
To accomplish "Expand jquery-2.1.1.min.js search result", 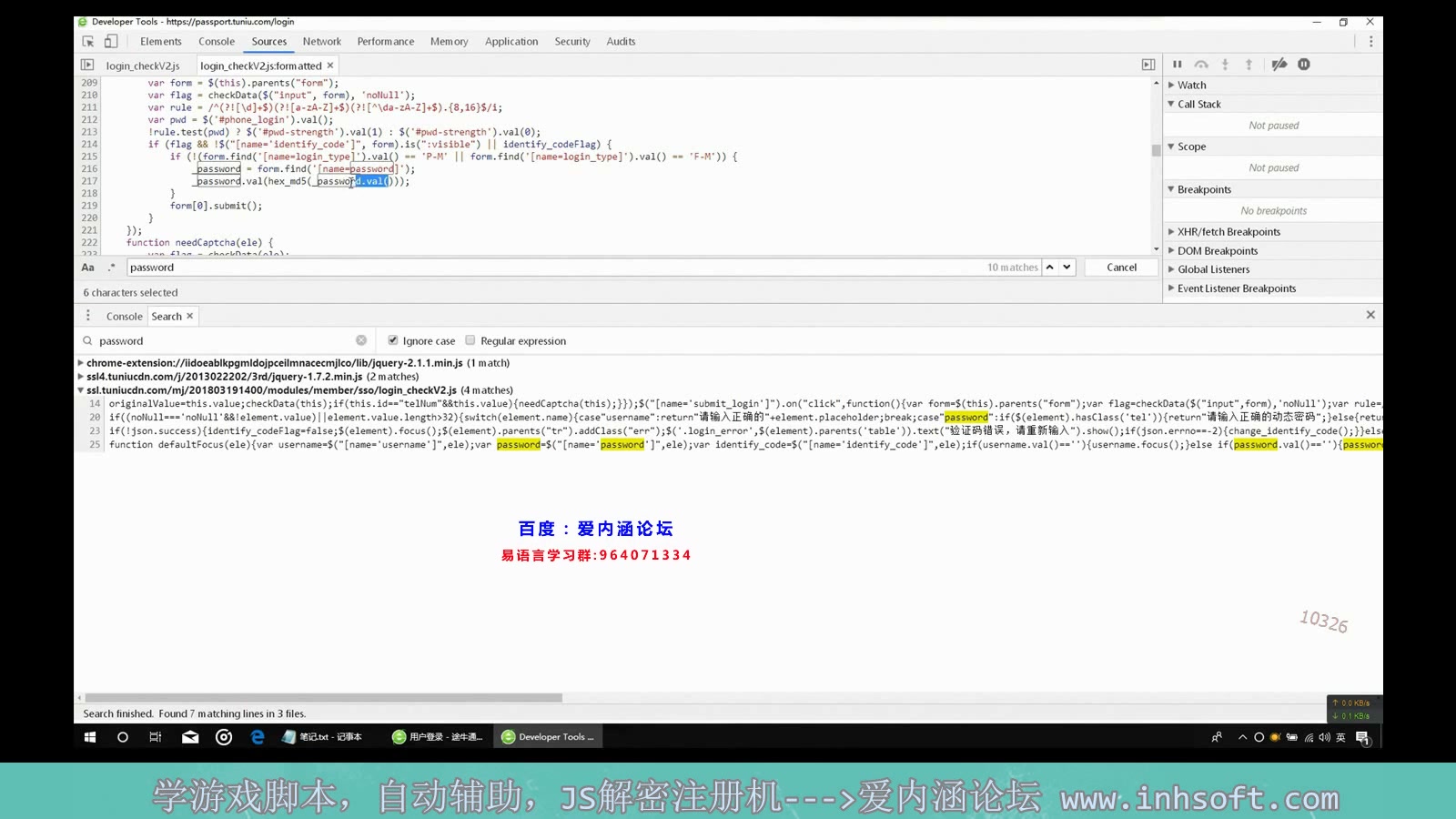I will (x=81, y=363).
